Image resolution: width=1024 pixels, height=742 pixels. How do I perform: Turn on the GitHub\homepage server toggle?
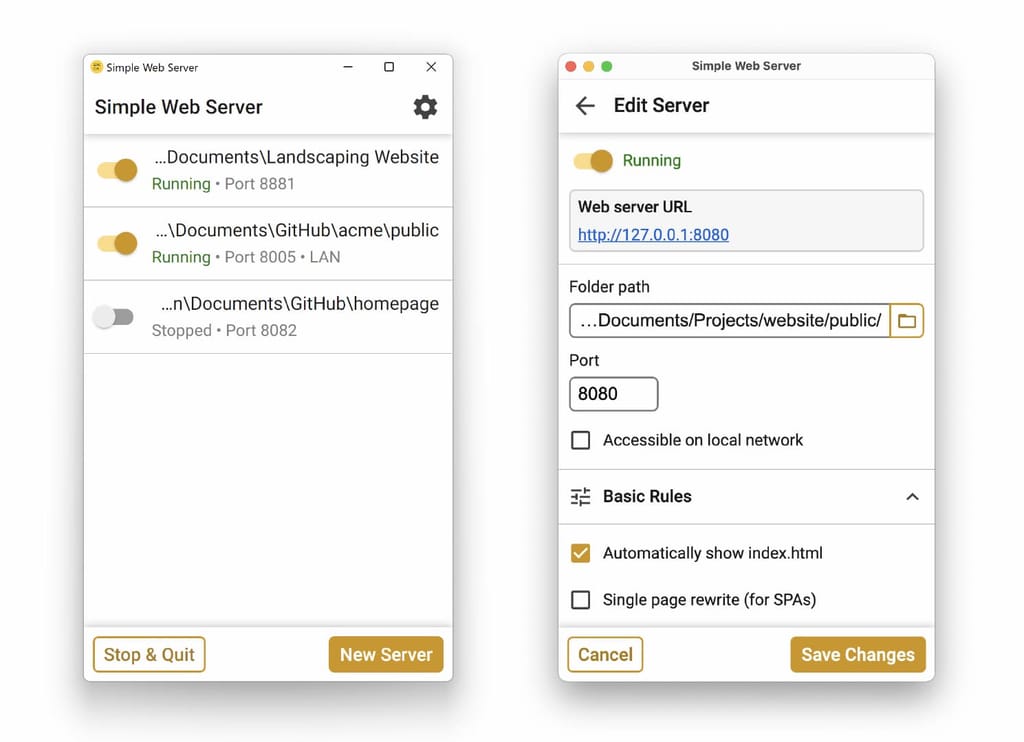click(113, 317)
